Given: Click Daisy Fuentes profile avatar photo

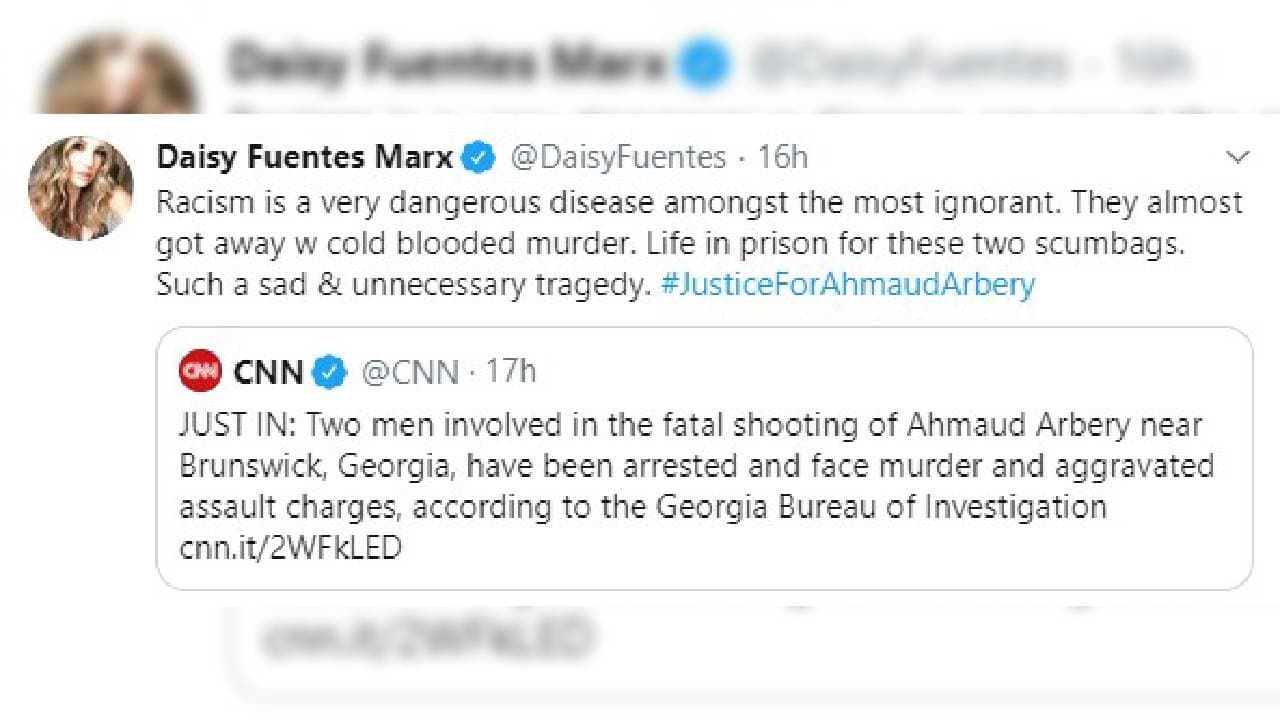Looking at the screenshot, I should point(80,188).
